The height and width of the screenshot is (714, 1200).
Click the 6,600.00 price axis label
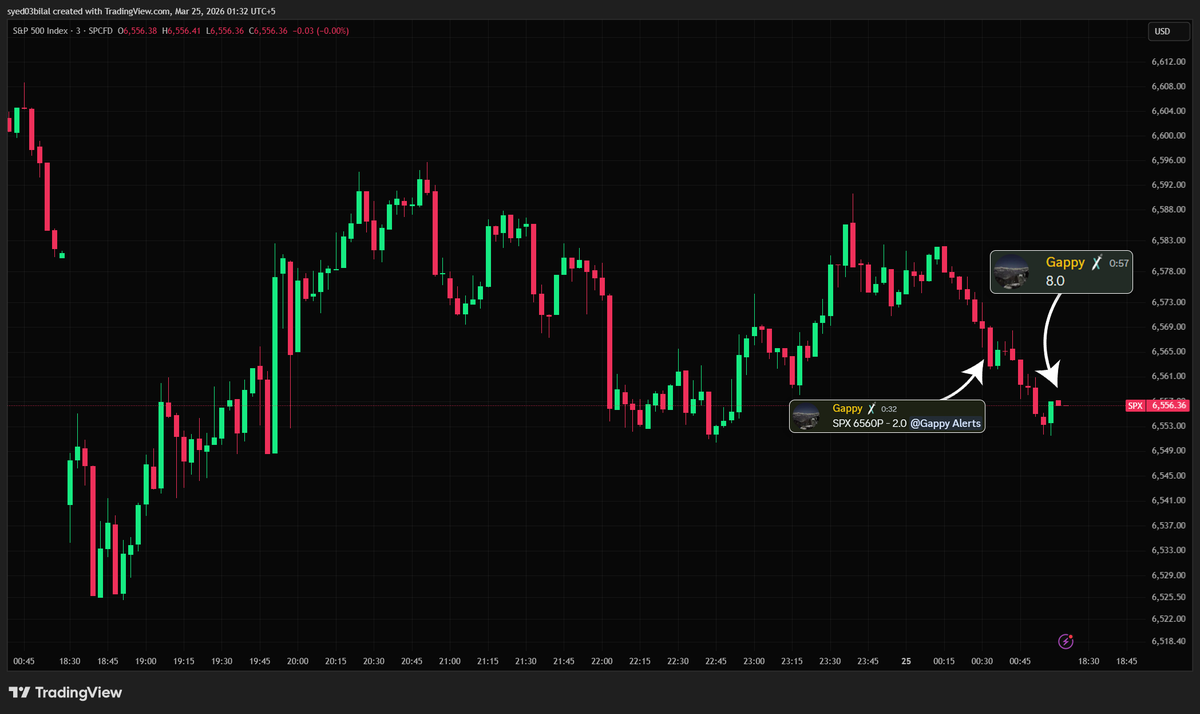pyautogui.click(x=1168, y=136)
